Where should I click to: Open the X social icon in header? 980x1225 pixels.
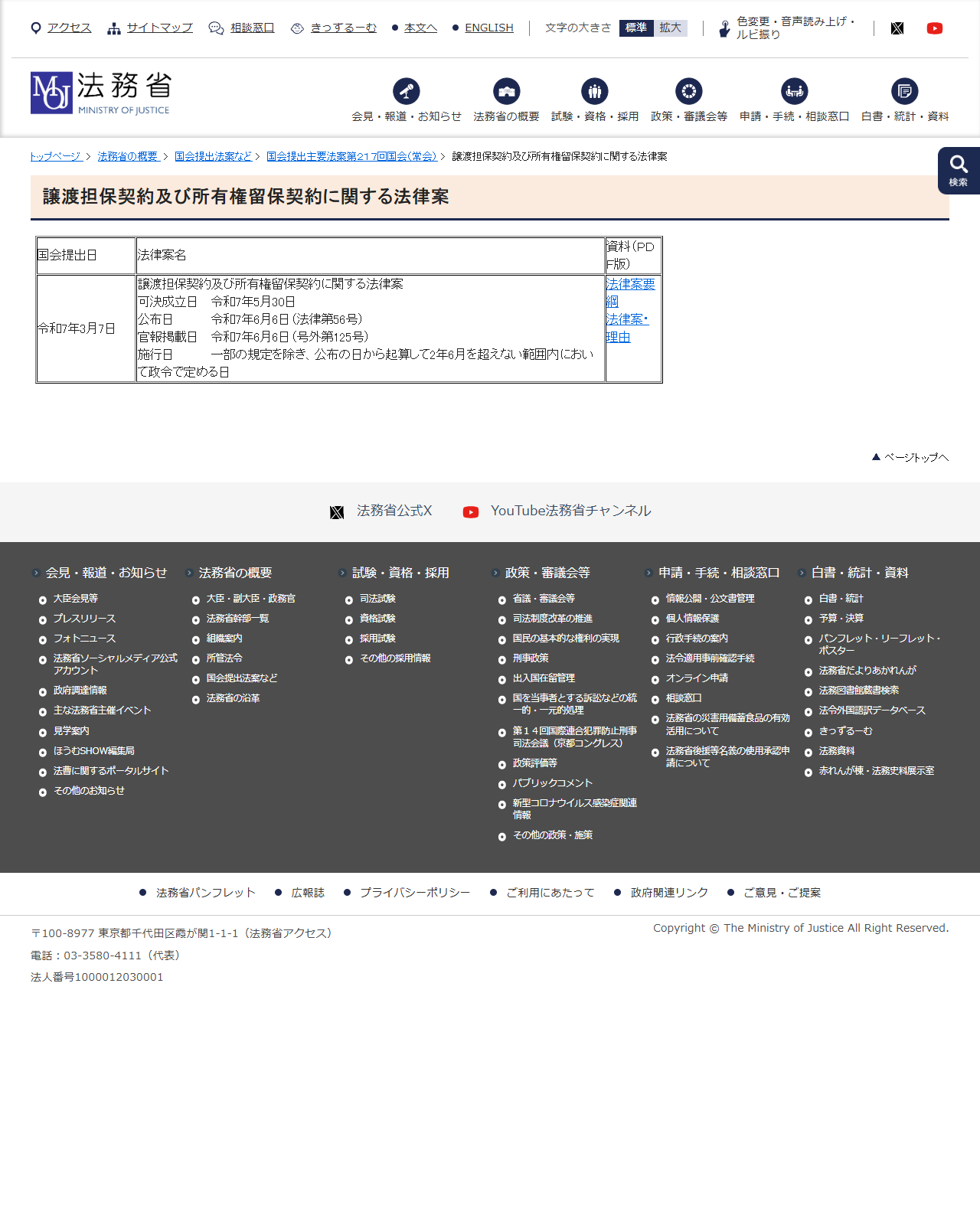897,28
